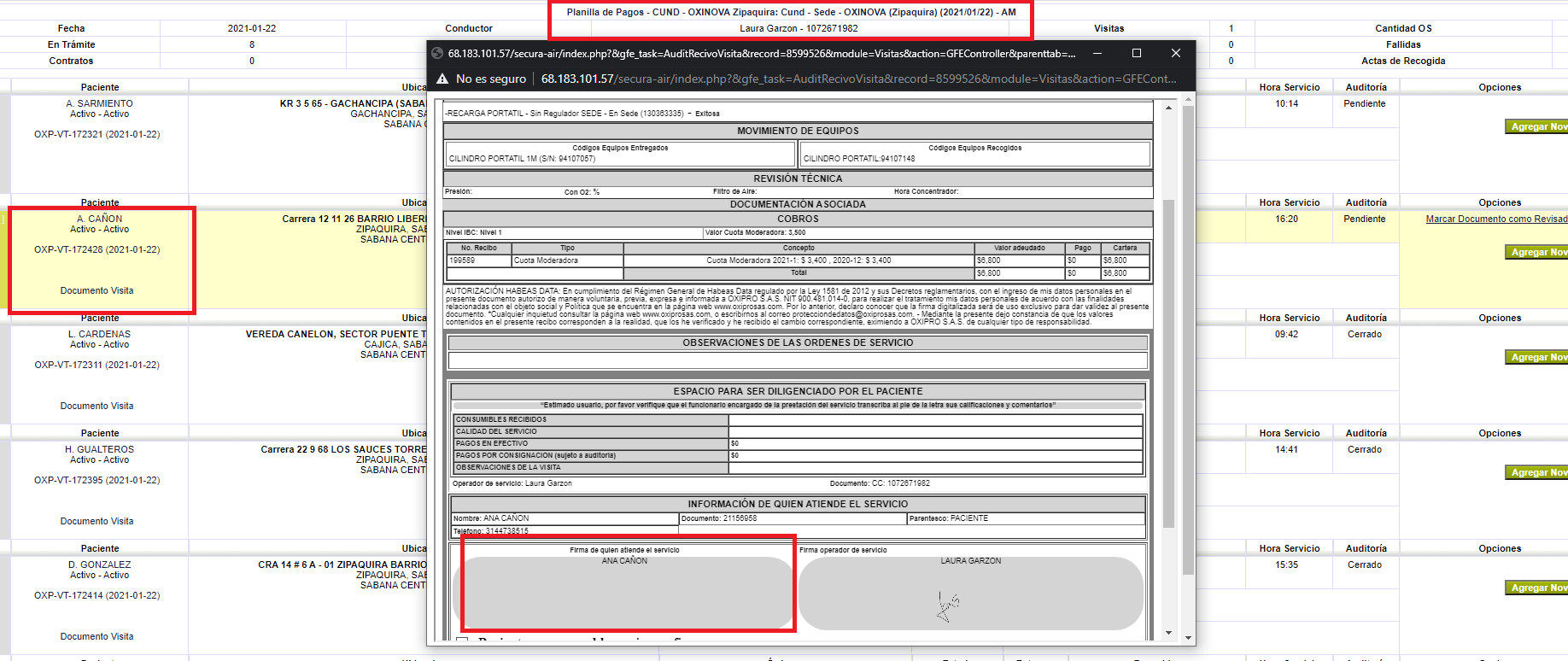Click Agregar Novedad button in A. Cañon row
This screenshot has width=1568, height=661.
coord(1536,252)
